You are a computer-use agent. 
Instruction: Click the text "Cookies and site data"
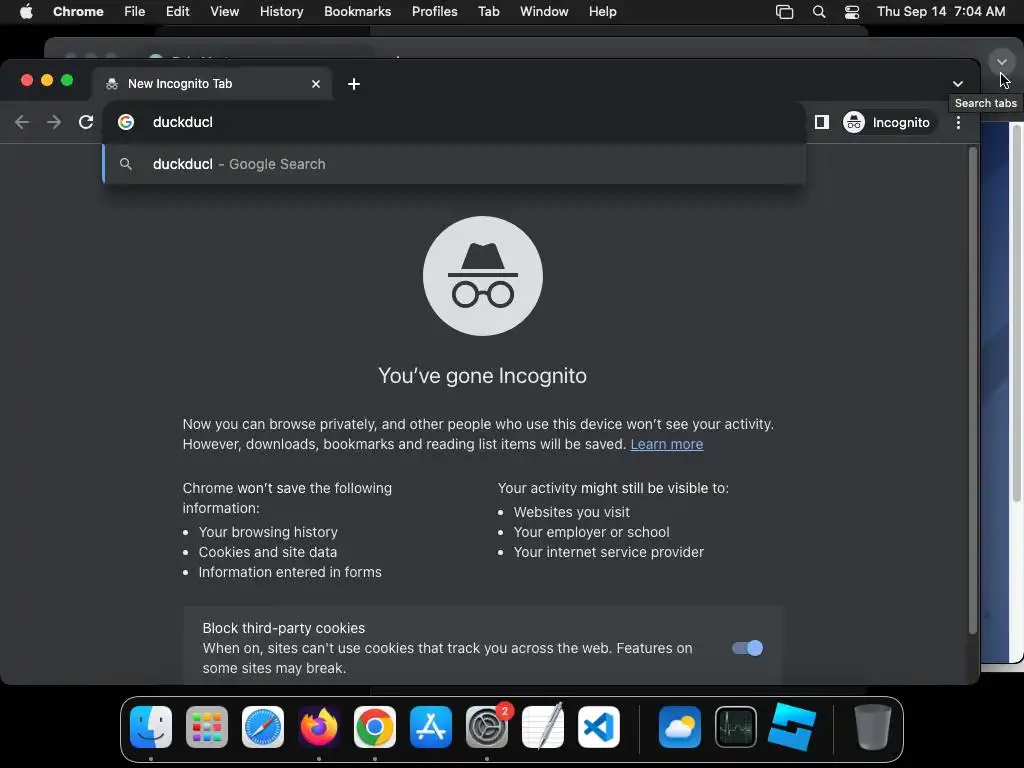[x=268, y=552]
